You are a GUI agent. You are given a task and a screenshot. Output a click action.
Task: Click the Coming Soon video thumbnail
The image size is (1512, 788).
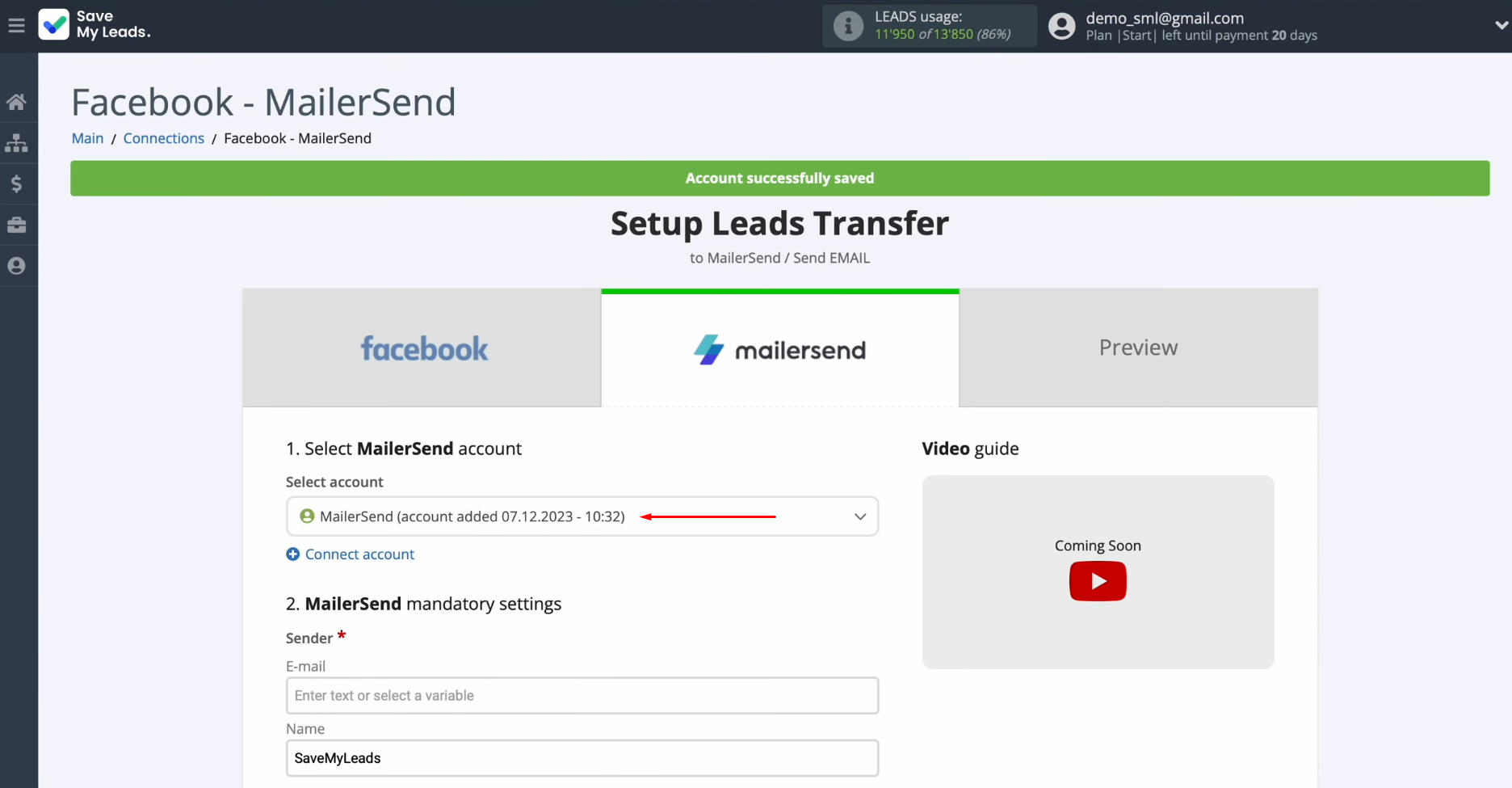tap(1098, 572)
